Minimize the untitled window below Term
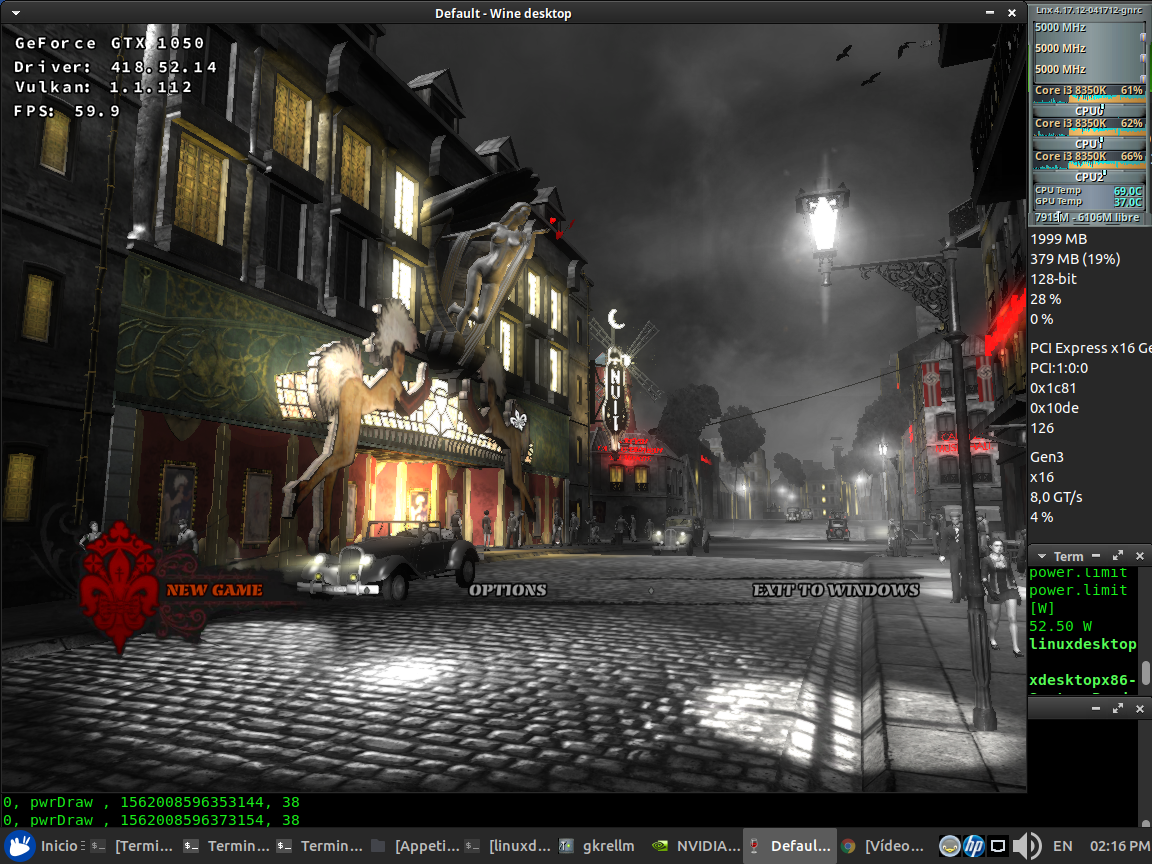The image size is (1152, 864). click(1095, 708)
